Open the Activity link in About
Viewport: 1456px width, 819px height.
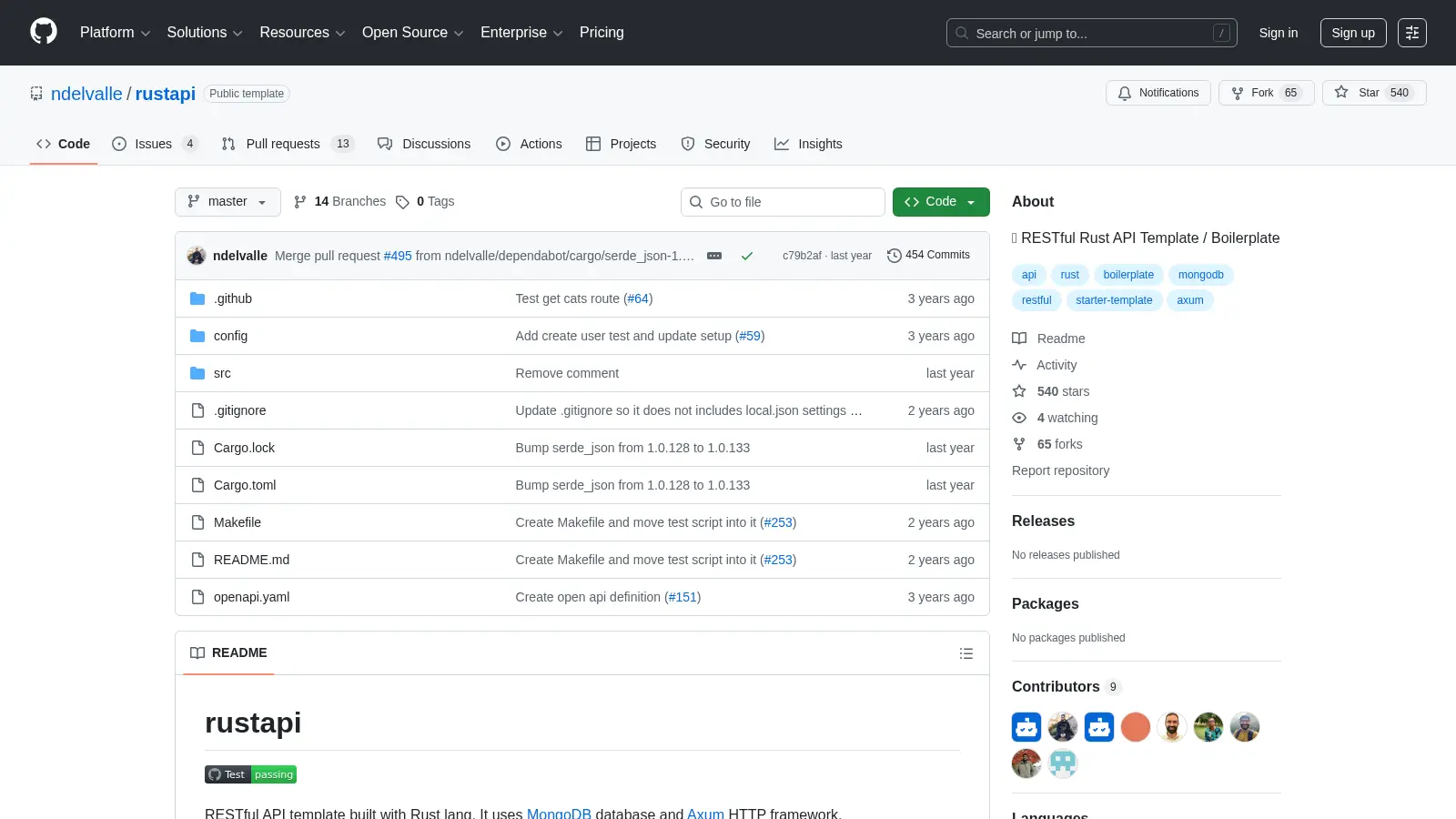(1045, 365)
